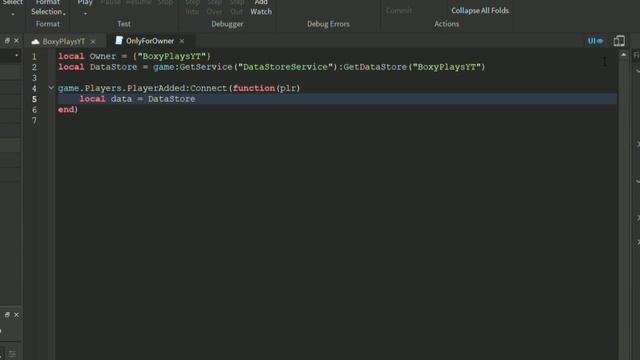Click the Debugger group label
Screen dimensions: 640x360
pyautogui.click(x=227, y=24)
